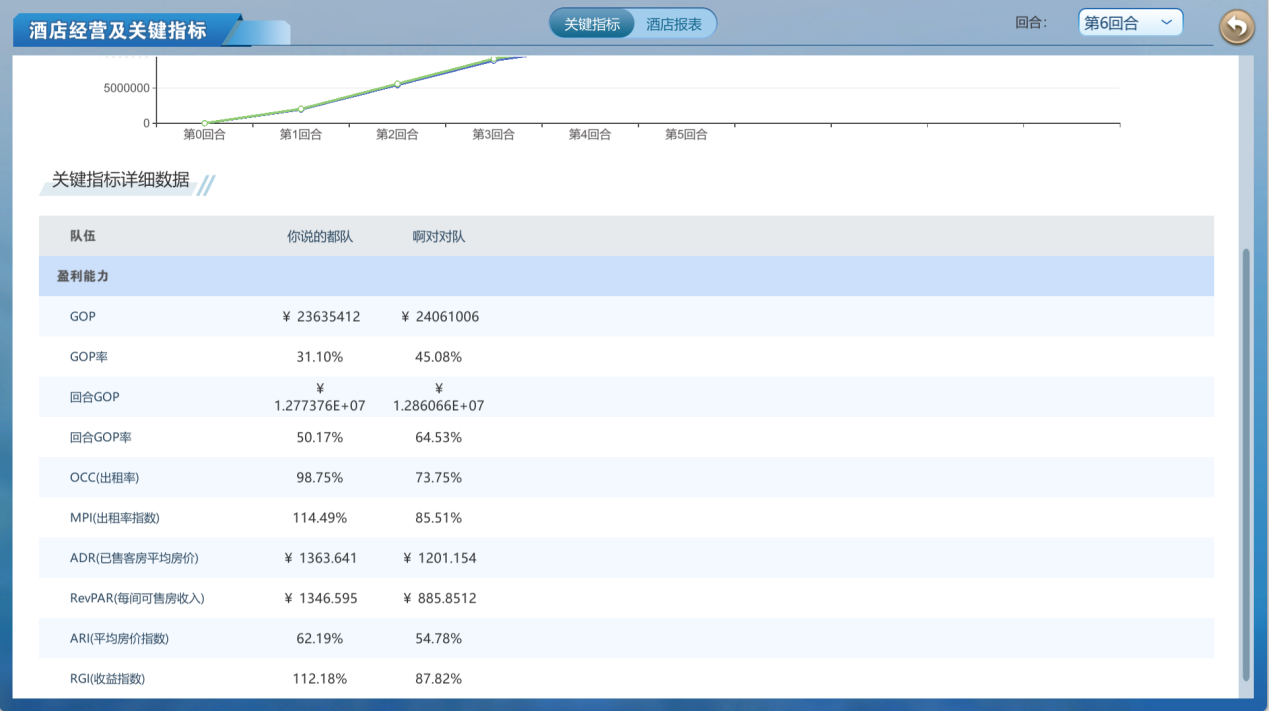The height and width of the screenshot is (711, 1269).
Task: Click the chart data point at 第1回合
Action: pos(301,109)
